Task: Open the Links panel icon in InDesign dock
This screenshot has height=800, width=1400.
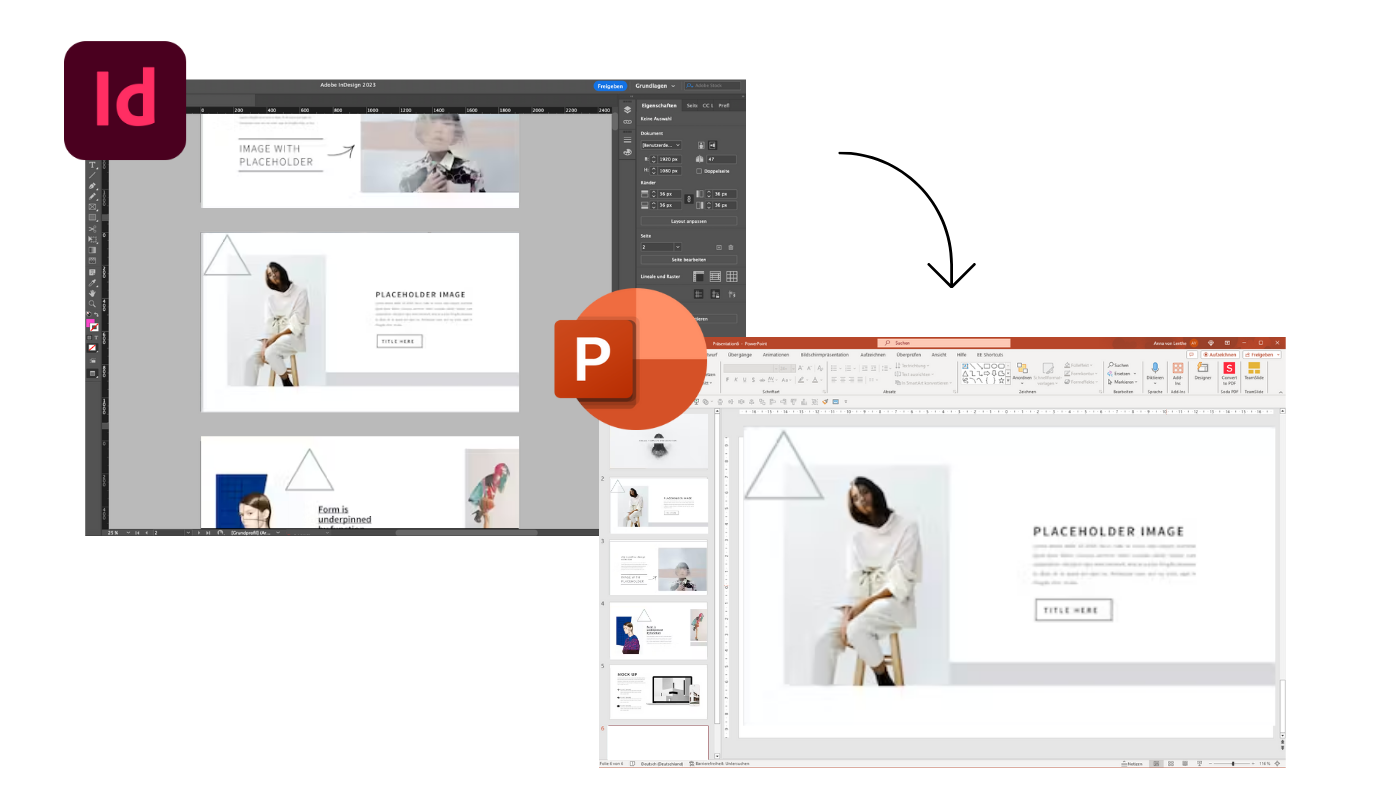Action: (627, 122)
